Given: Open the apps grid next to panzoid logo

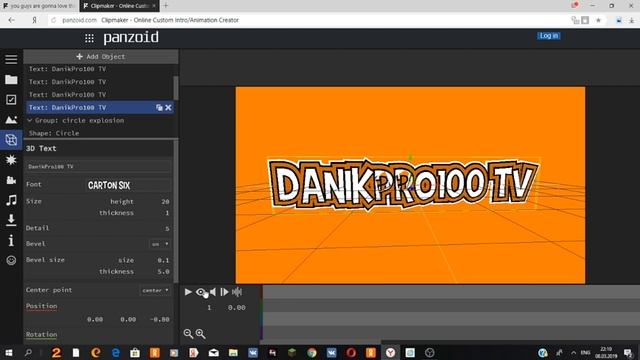Looking at the screenshot, I should [89, 38].
